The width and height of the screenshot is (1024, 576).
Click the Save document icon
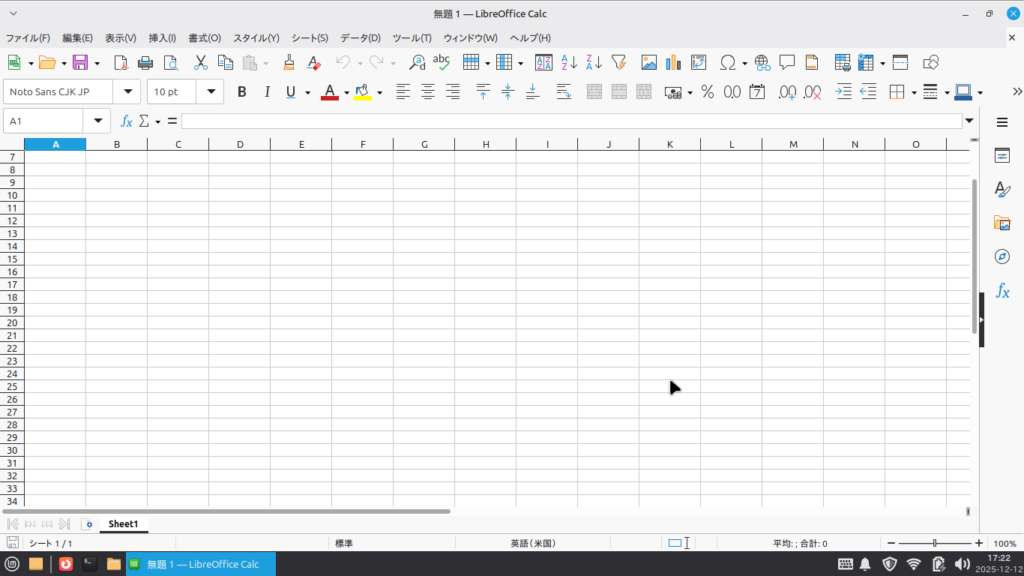coord(79,62)
